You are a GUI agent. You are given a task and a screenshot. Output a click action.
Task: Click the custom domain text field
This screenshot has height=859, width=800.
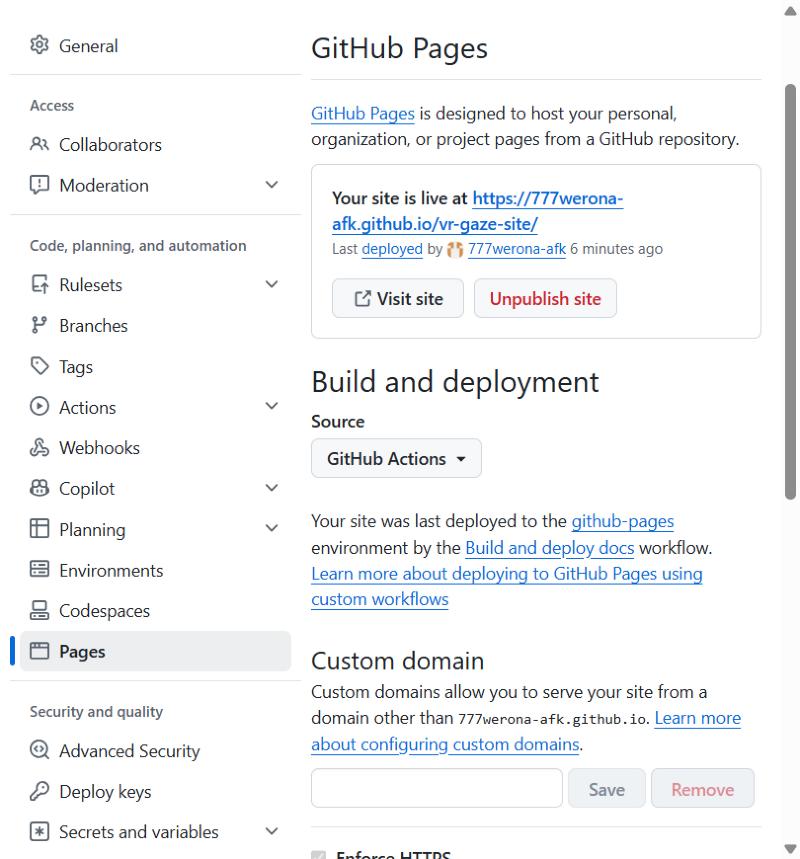tap(437, 788)
